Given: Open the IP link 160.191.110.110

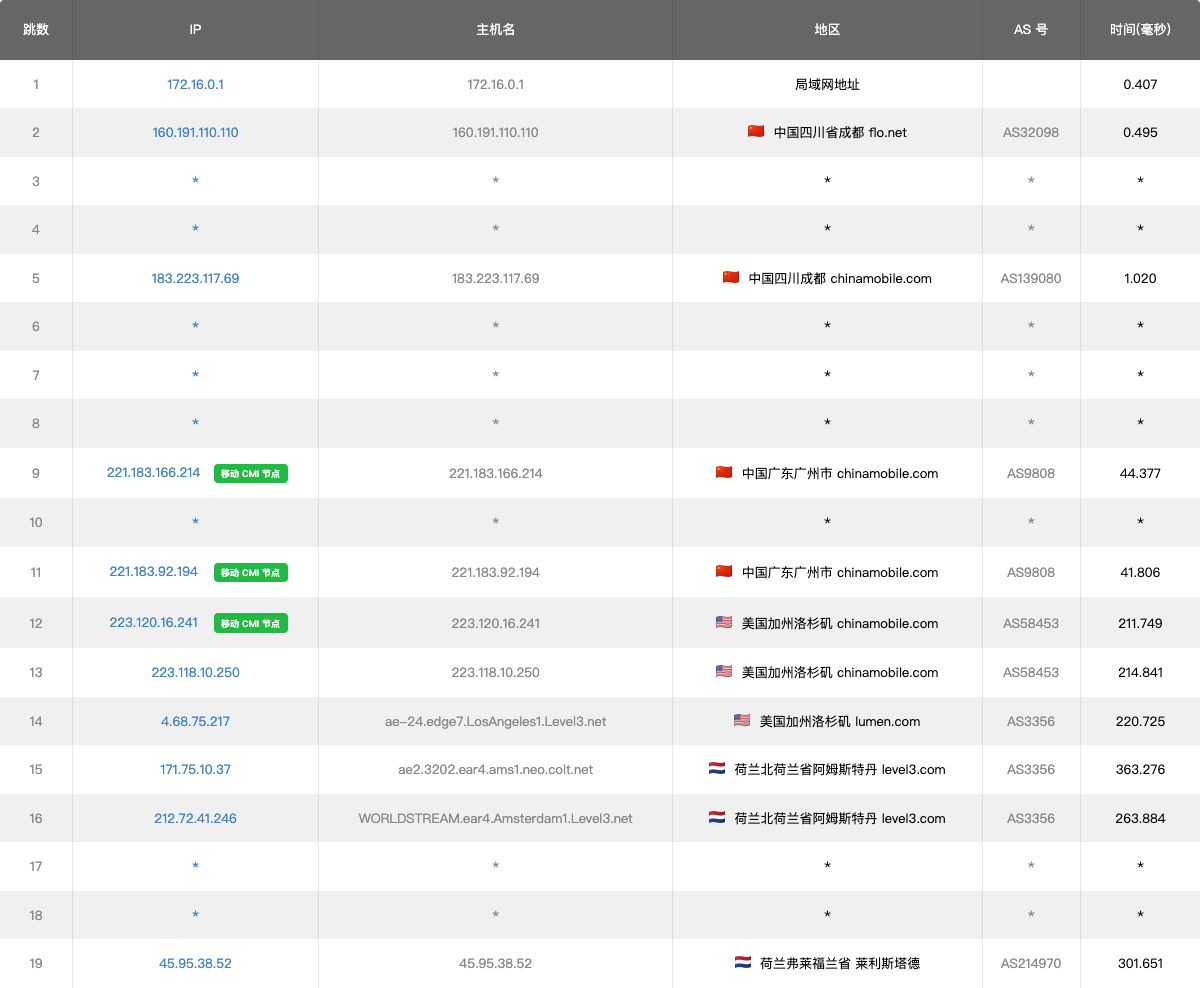Looking at the screenshot, I should pos(195,132).
